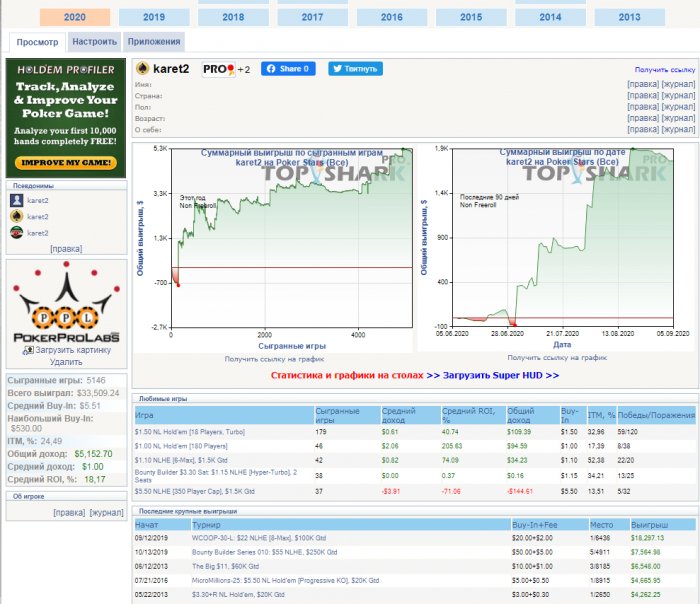
Task: Click правка link in the О себе row
Action: tap(643, 129)
